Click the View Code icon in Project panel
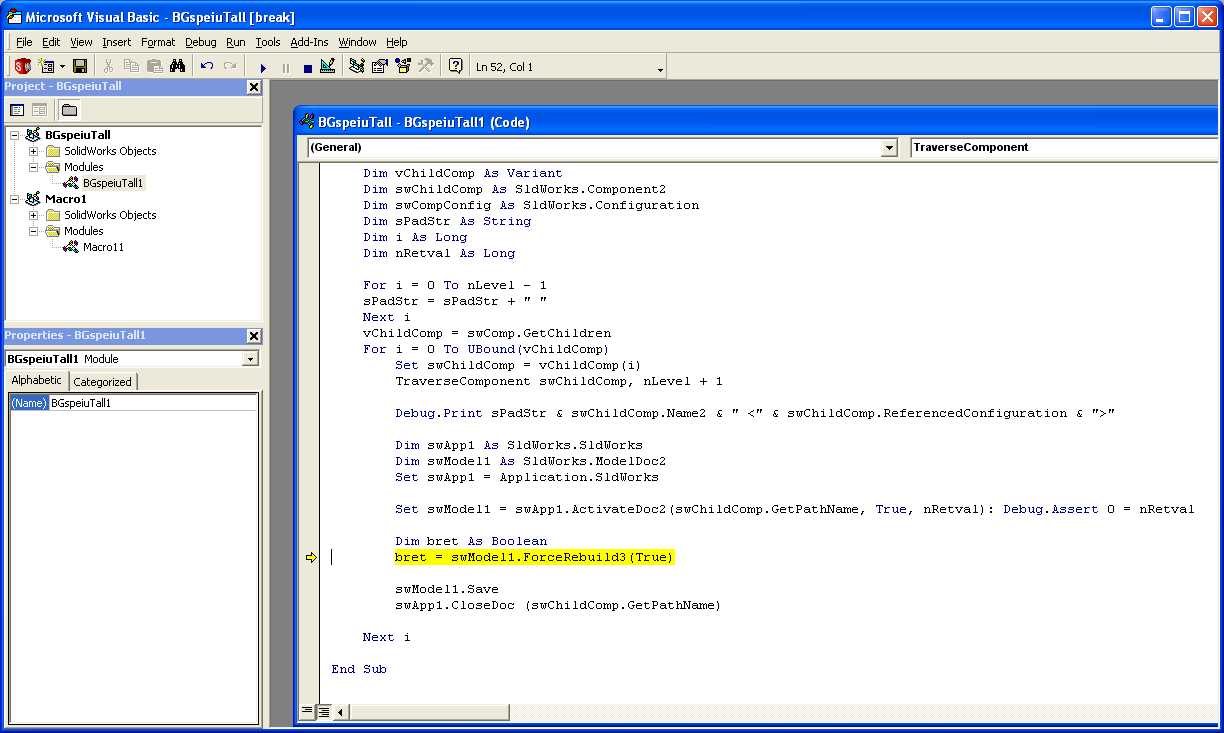 tap(17, 110)
